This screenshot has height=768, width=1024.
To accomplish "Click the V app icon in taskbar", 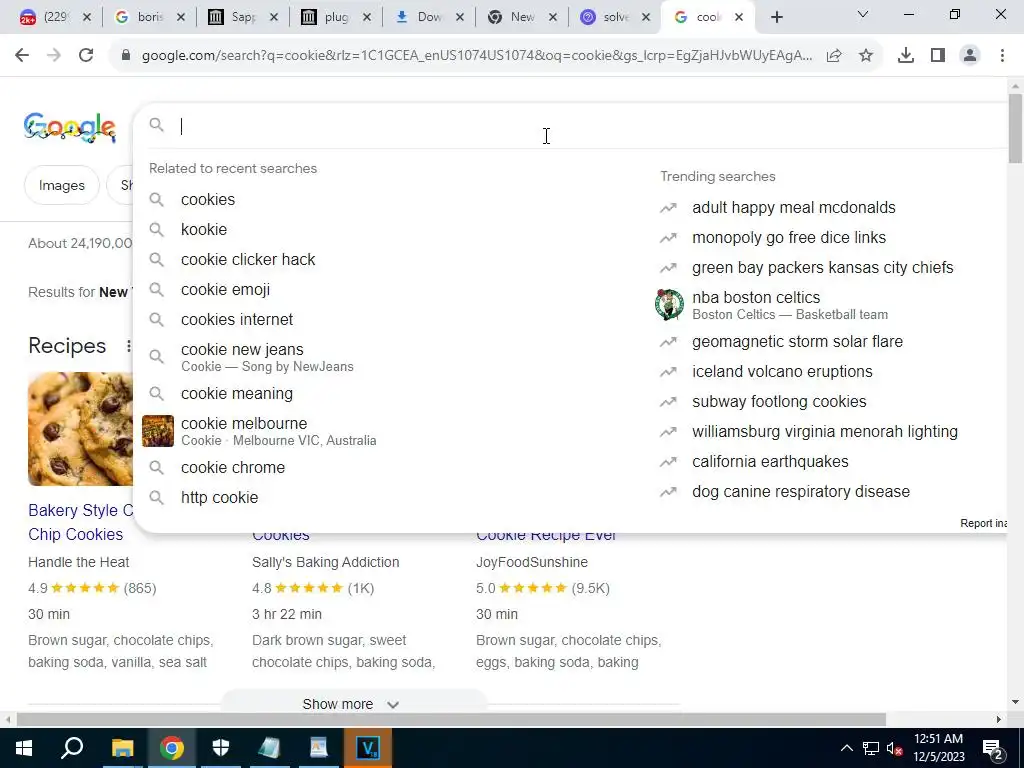I will 368,748.
